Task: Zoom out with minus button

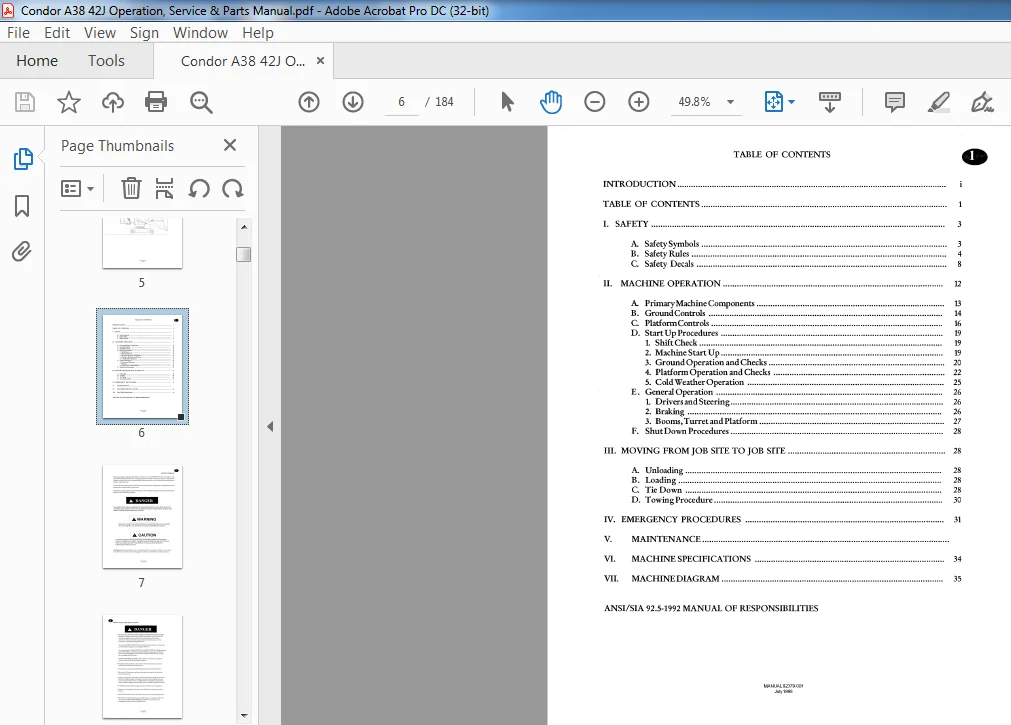Action: [x=594, y=102]
